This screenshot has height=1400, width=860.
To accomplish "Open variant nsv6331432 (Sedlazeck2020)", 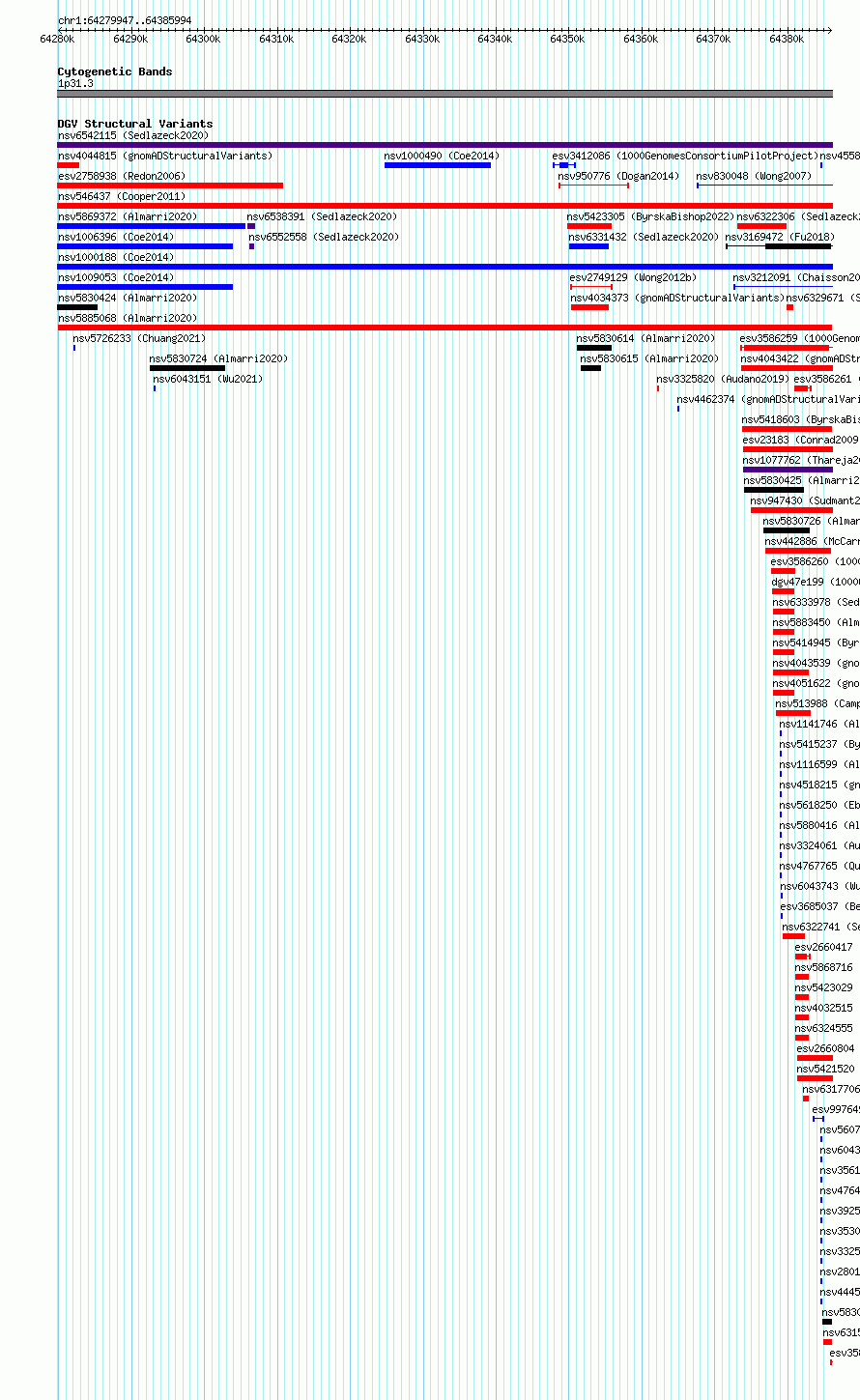I will pyautogui.click(x=644, y=237).
